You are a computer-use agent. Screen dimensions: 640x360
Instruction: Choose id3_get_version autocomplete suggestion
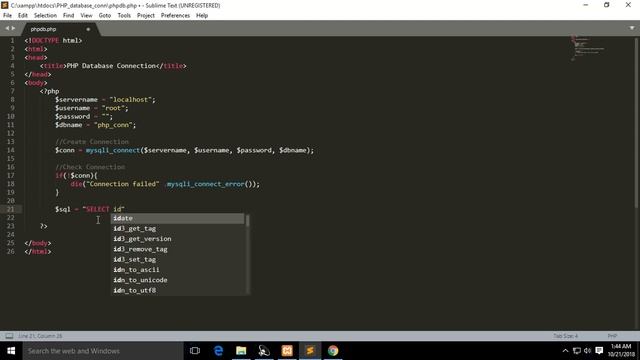178,239
